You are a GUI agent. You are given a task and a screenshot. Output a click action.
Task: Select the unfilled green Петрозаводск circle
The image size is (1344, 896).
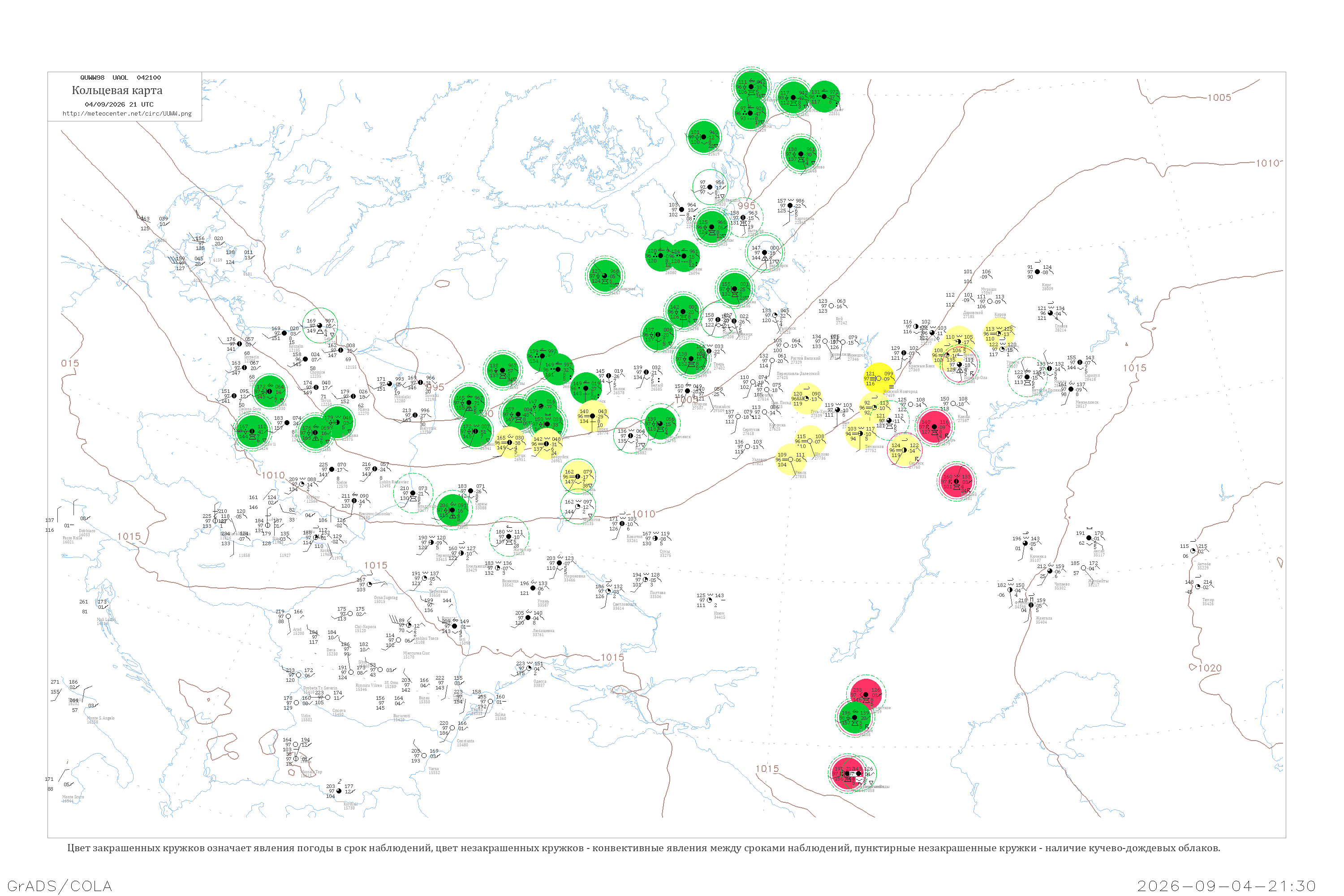coord(710,187)
